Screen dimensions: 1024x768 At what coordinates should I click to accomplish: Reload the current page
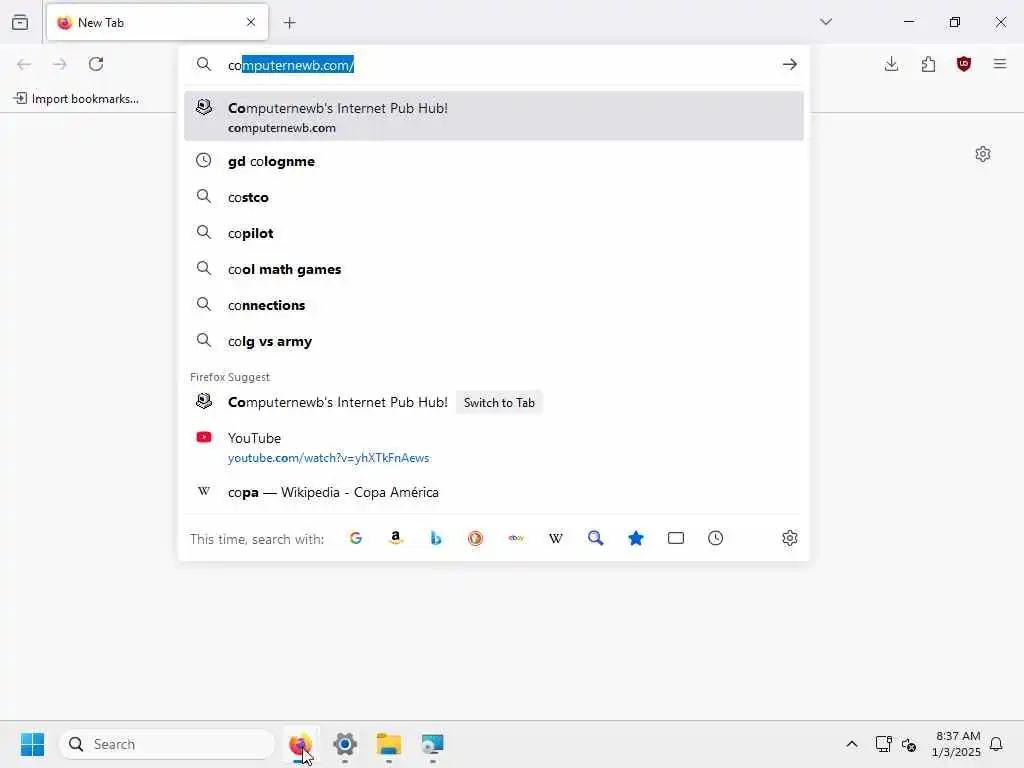(x=96, y=64)
